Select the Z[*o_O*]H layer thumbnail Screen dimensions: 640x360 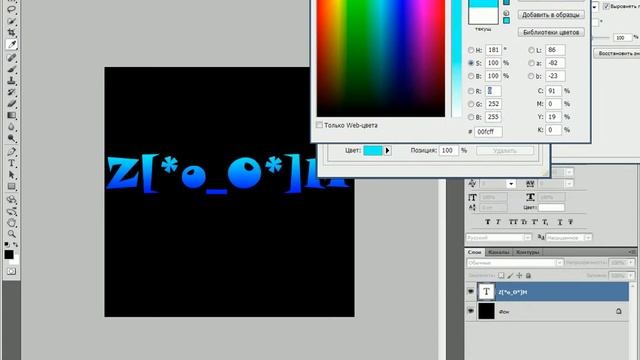tap(486, 291)
